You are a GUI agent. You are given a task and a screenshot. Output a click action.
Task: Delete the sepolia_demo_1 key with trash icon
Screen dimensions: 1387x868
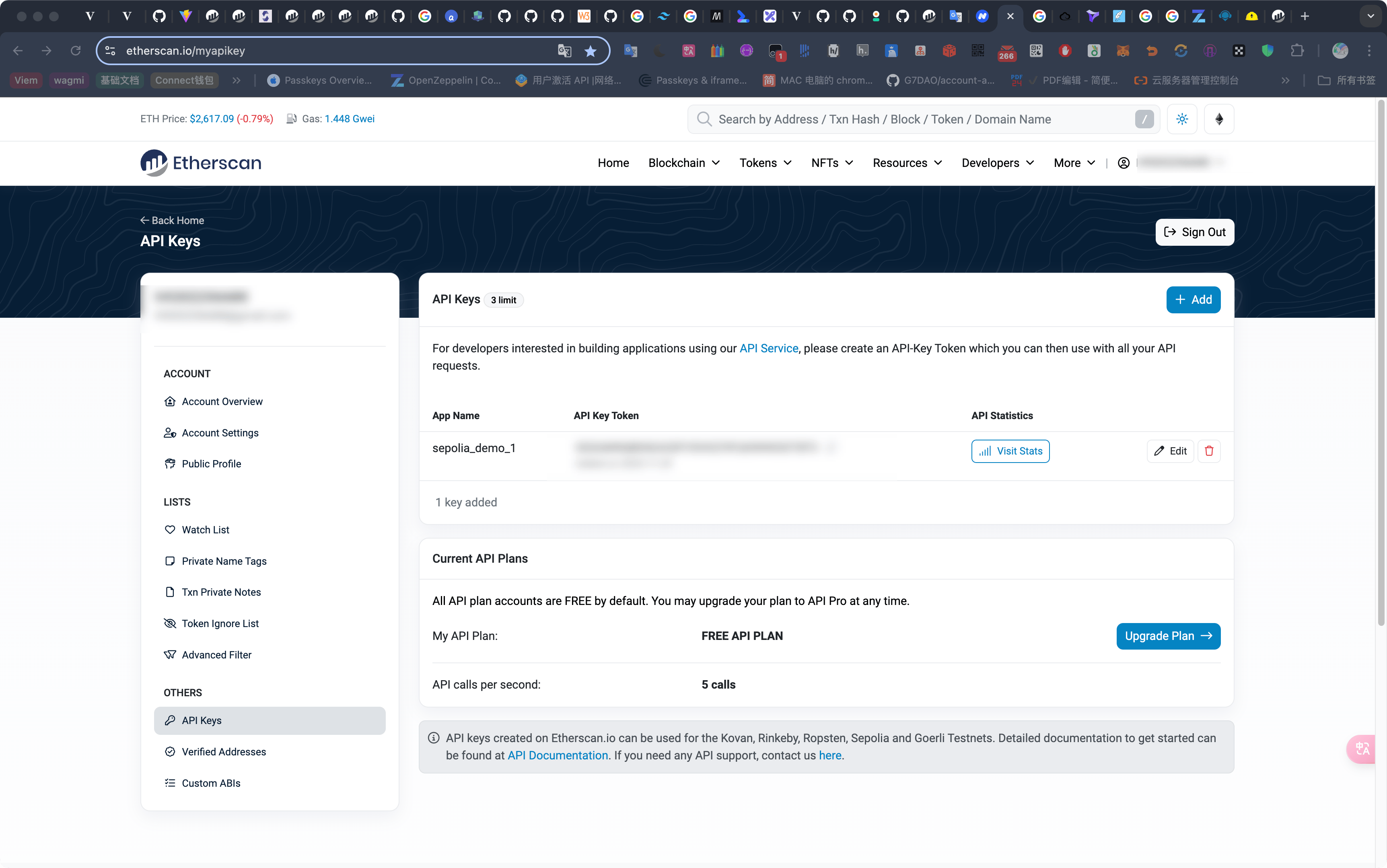coord(1209,451)
